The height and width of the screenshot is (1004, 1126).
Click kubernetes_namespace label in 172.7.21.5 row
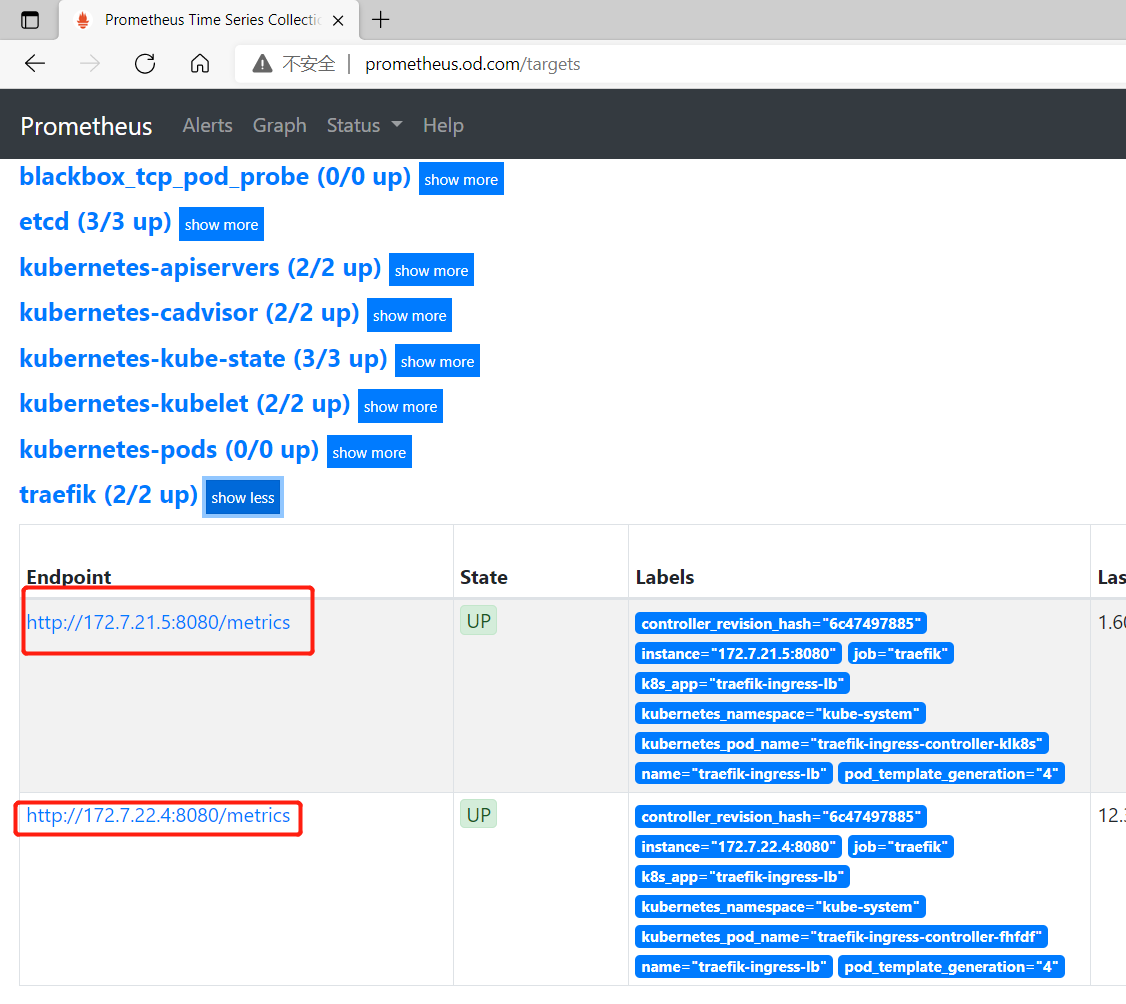pos(781,714)
